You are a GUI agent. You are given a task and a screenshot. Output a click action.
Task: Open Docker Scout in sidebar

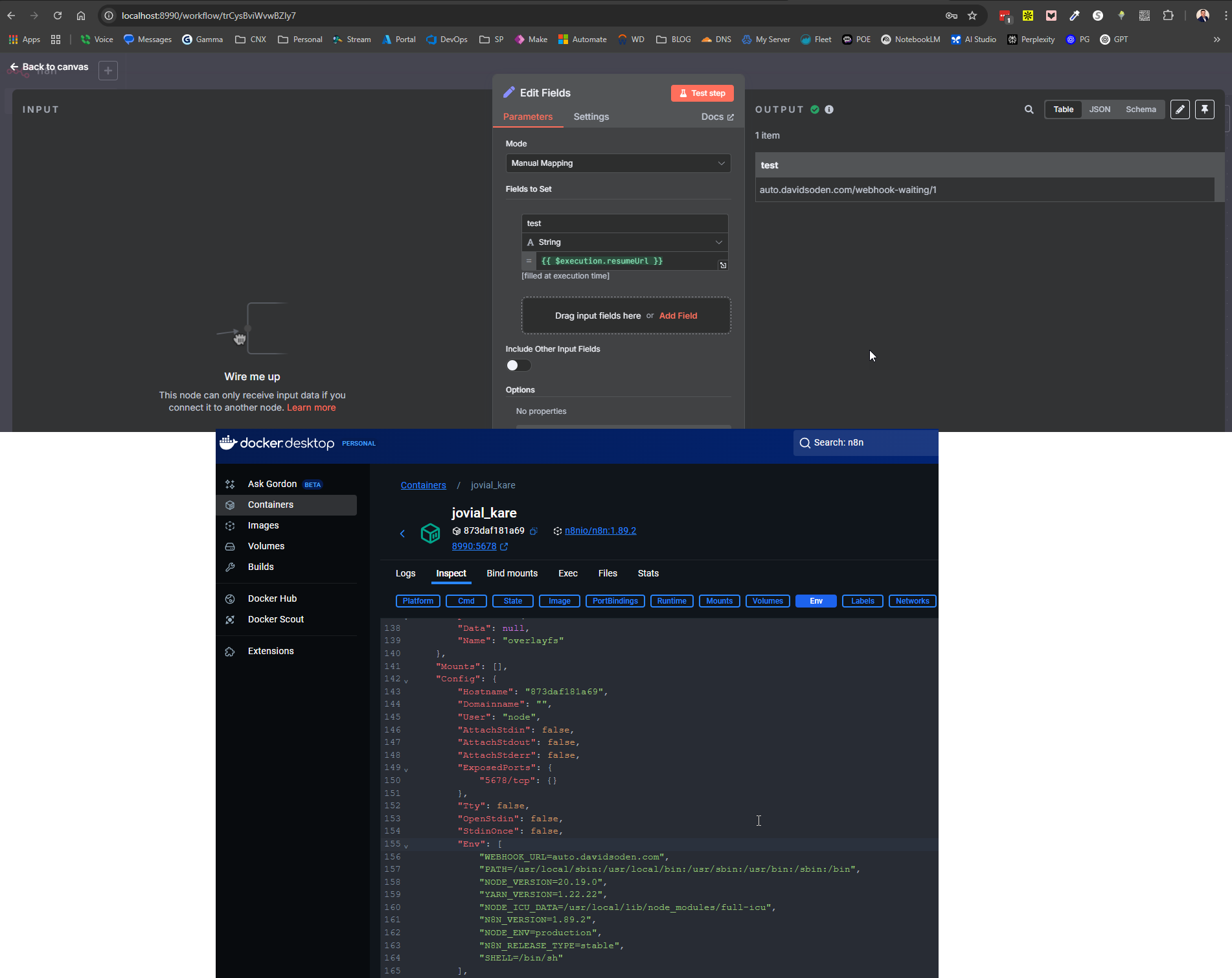click(x=286, y=620)
